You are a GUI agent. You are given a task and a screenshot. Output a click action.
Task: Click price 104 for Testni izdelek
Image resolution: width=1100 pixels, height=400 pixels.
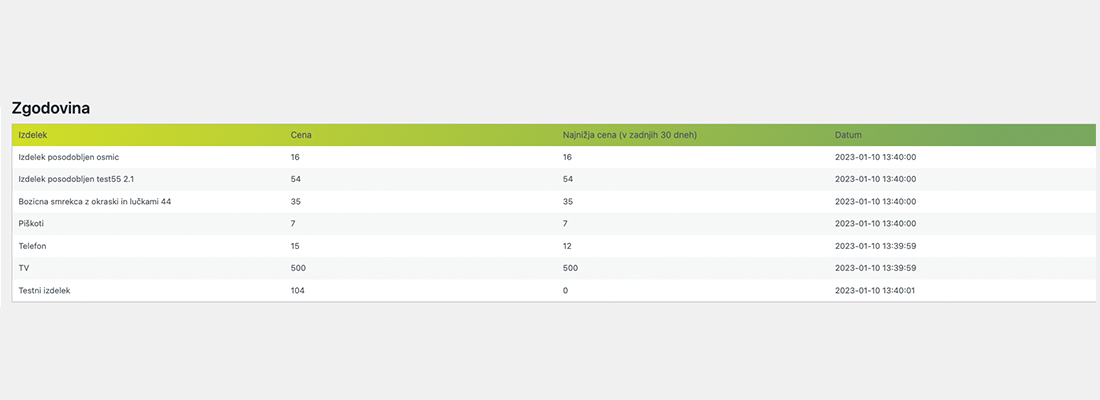297,291
